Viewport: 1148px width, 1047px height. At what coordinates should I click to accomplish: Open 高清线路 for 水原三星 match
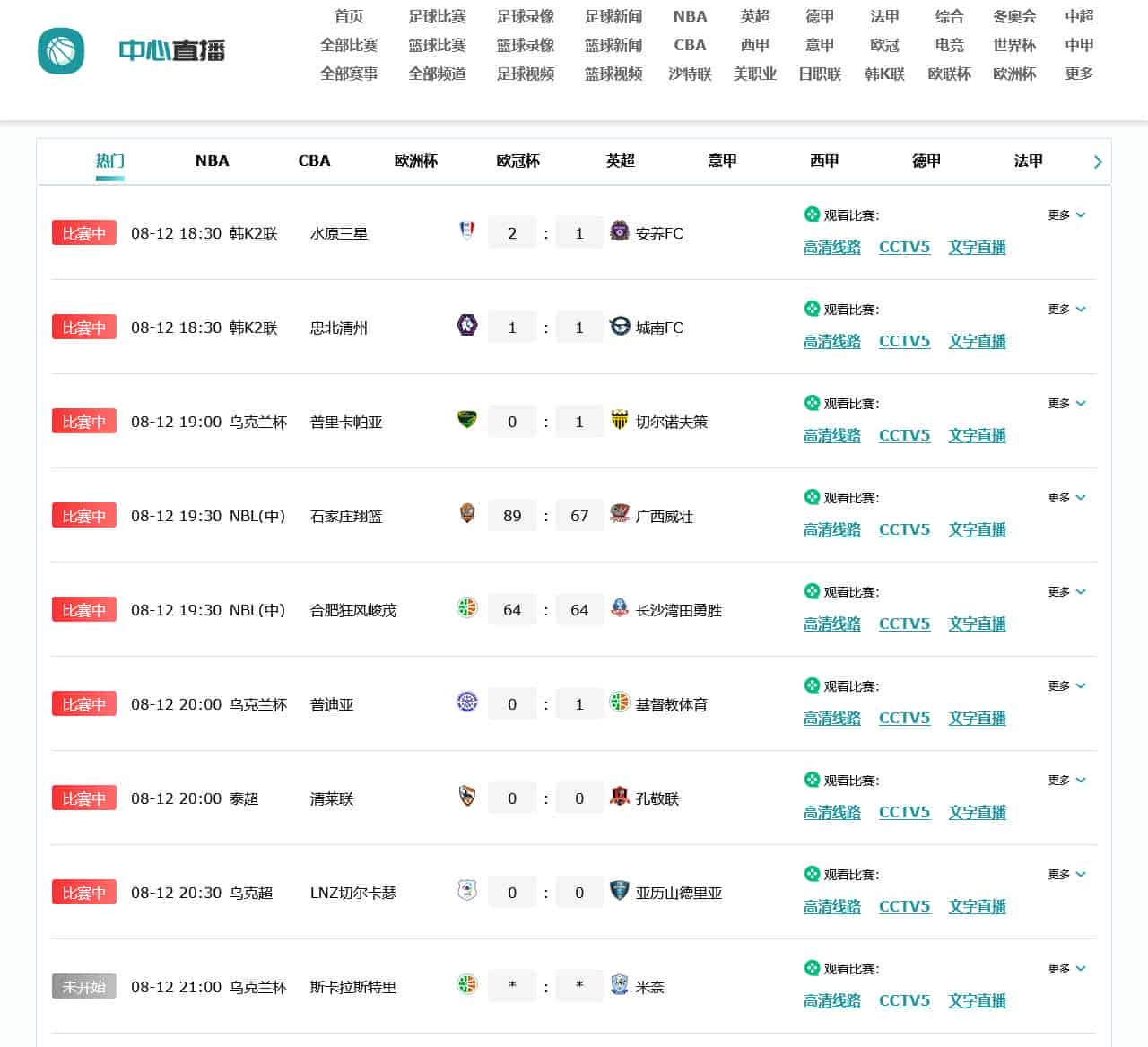click(832, 248)
